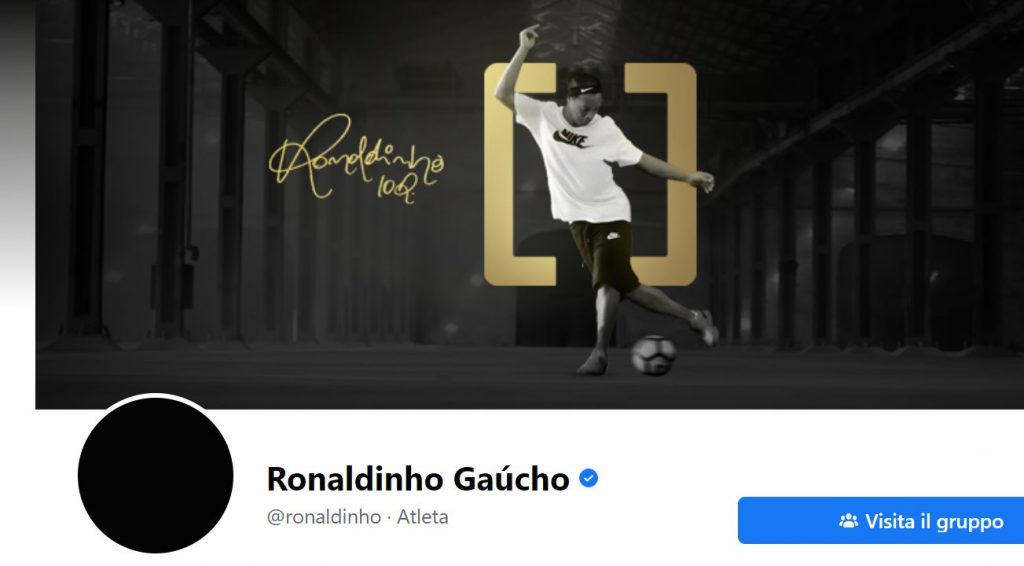This screenshot has height=566, width=1024.
Task: Click the 10R text under the signature
Action: [396, 190]
